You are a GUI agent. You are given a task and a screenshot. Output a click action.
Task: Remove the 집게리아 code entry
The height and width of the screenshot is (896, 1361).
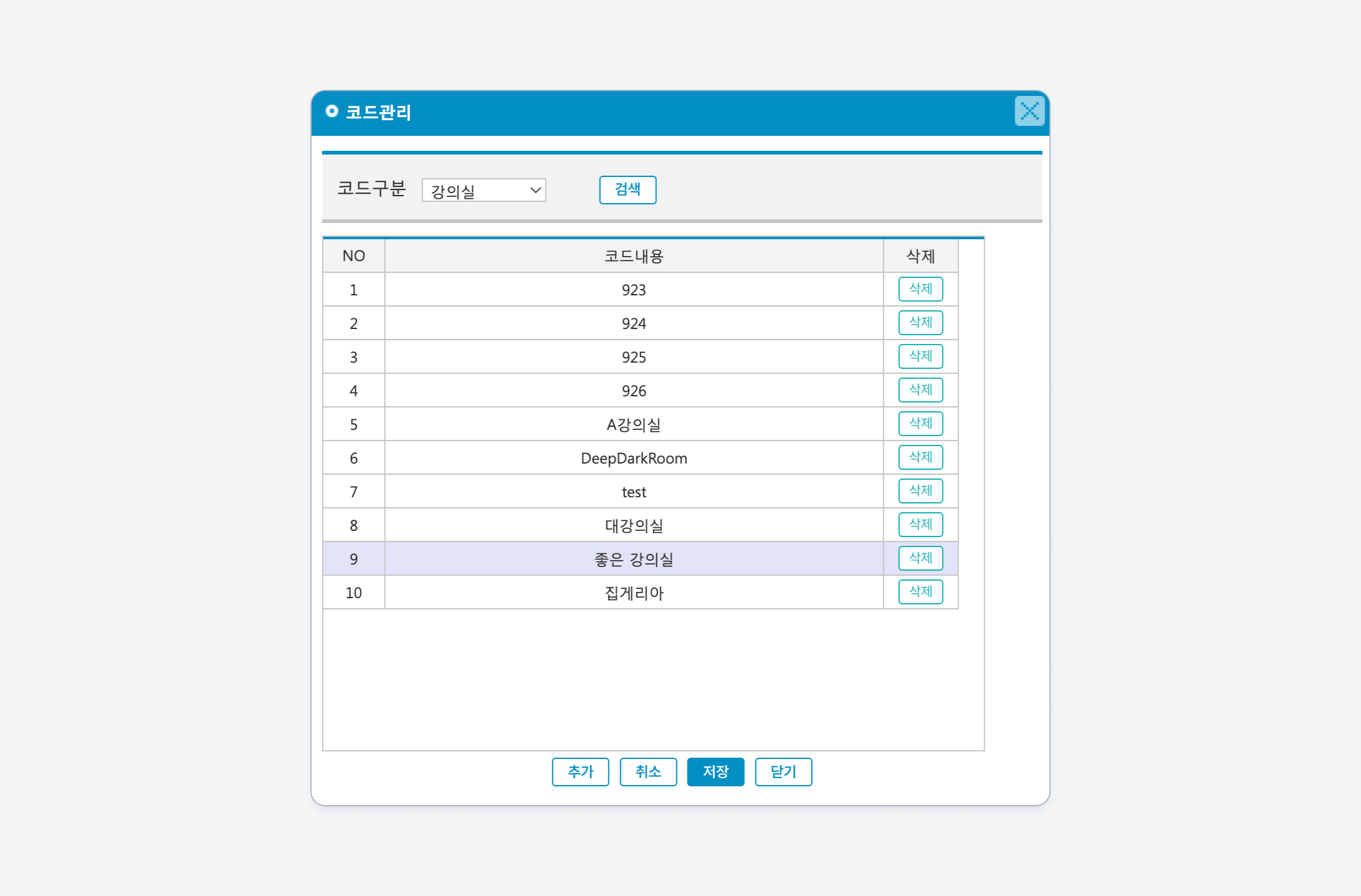coord(920,592)
